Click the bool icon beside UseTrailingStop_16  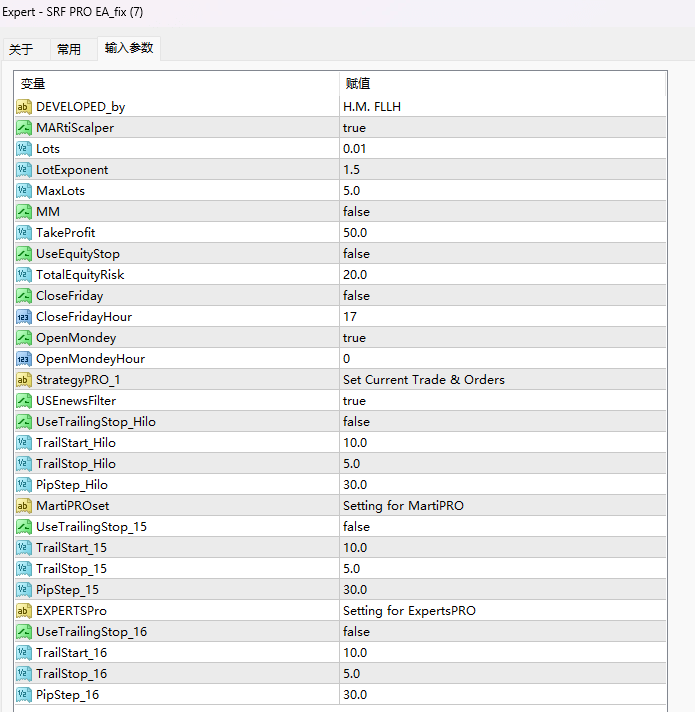[24, 632]
